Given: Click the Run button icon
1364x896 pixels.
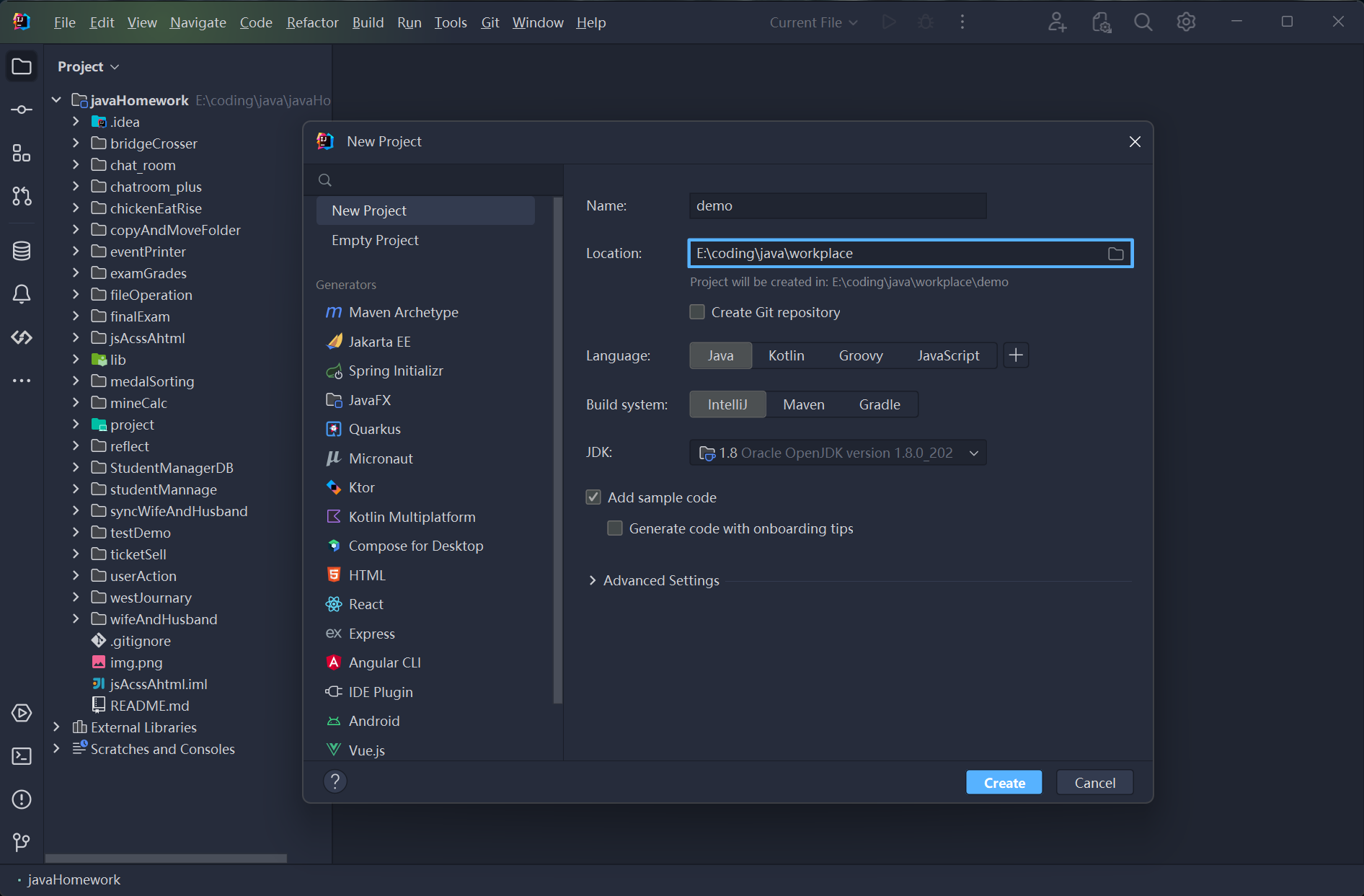Looking at the screenshot, I should (x=889, y=22).
